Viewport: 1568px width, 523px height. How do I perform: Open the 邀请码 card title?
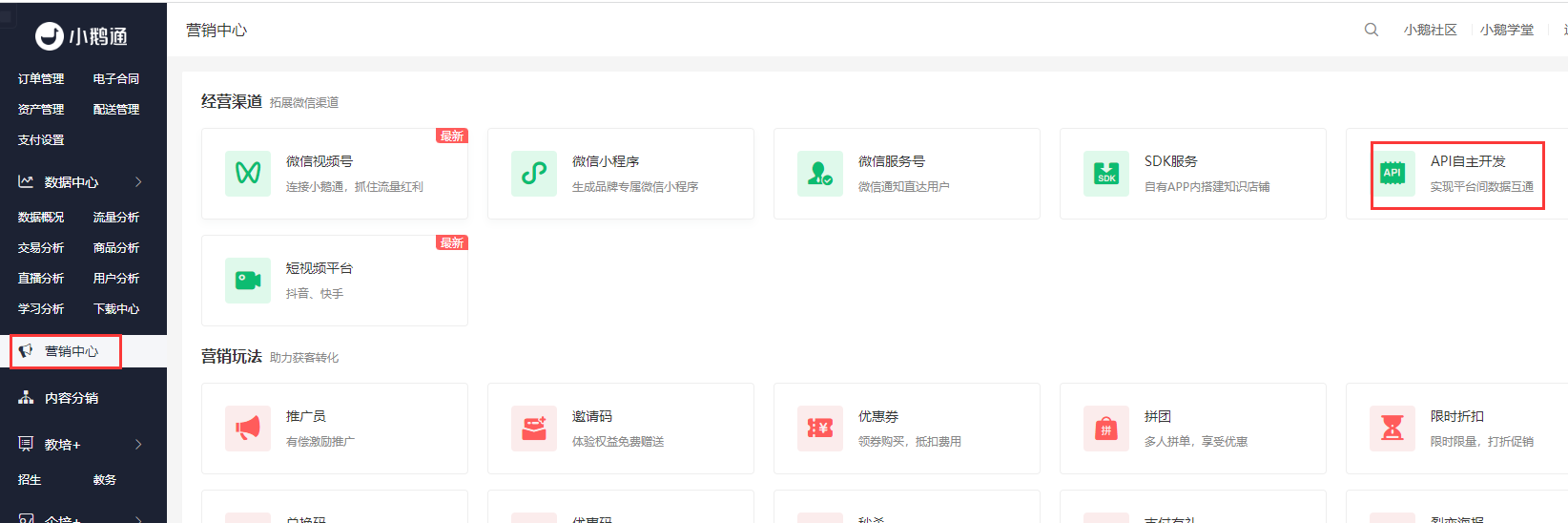tap(592, 416)
